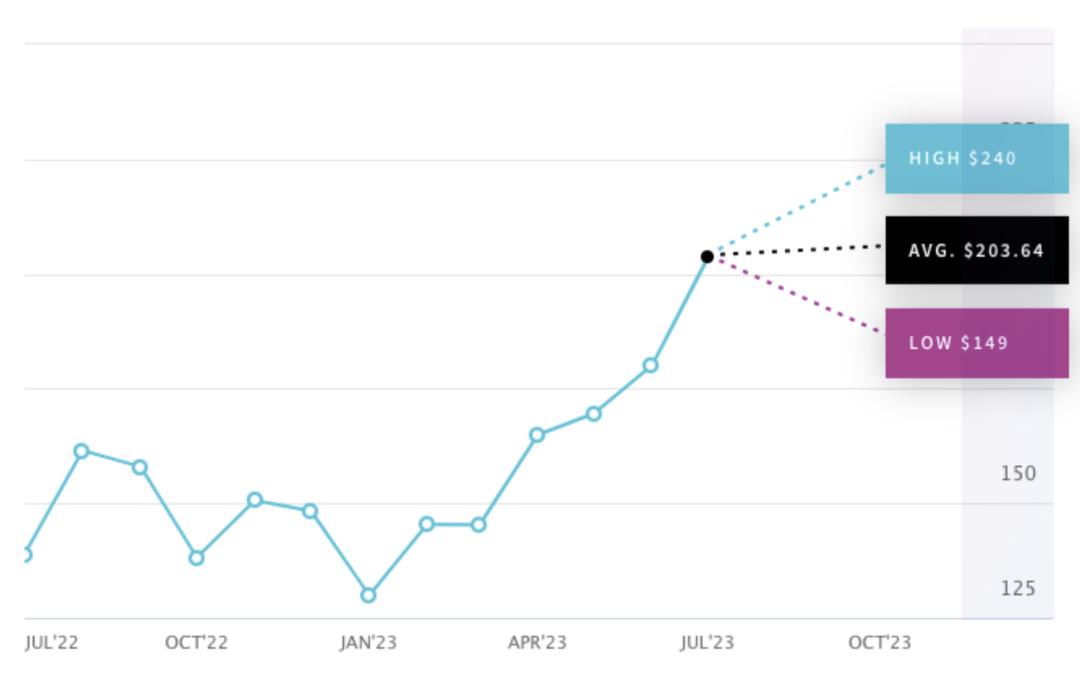Screen dimensions: 1080x675
Task: Click the black Jul'23 data point
Action: [707, 257]
